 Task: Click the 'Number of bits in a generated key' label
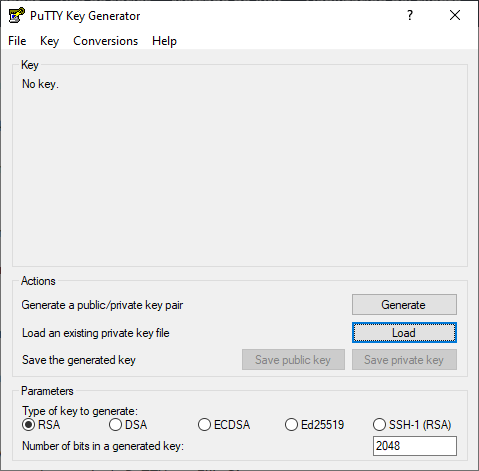pos(103,446)
